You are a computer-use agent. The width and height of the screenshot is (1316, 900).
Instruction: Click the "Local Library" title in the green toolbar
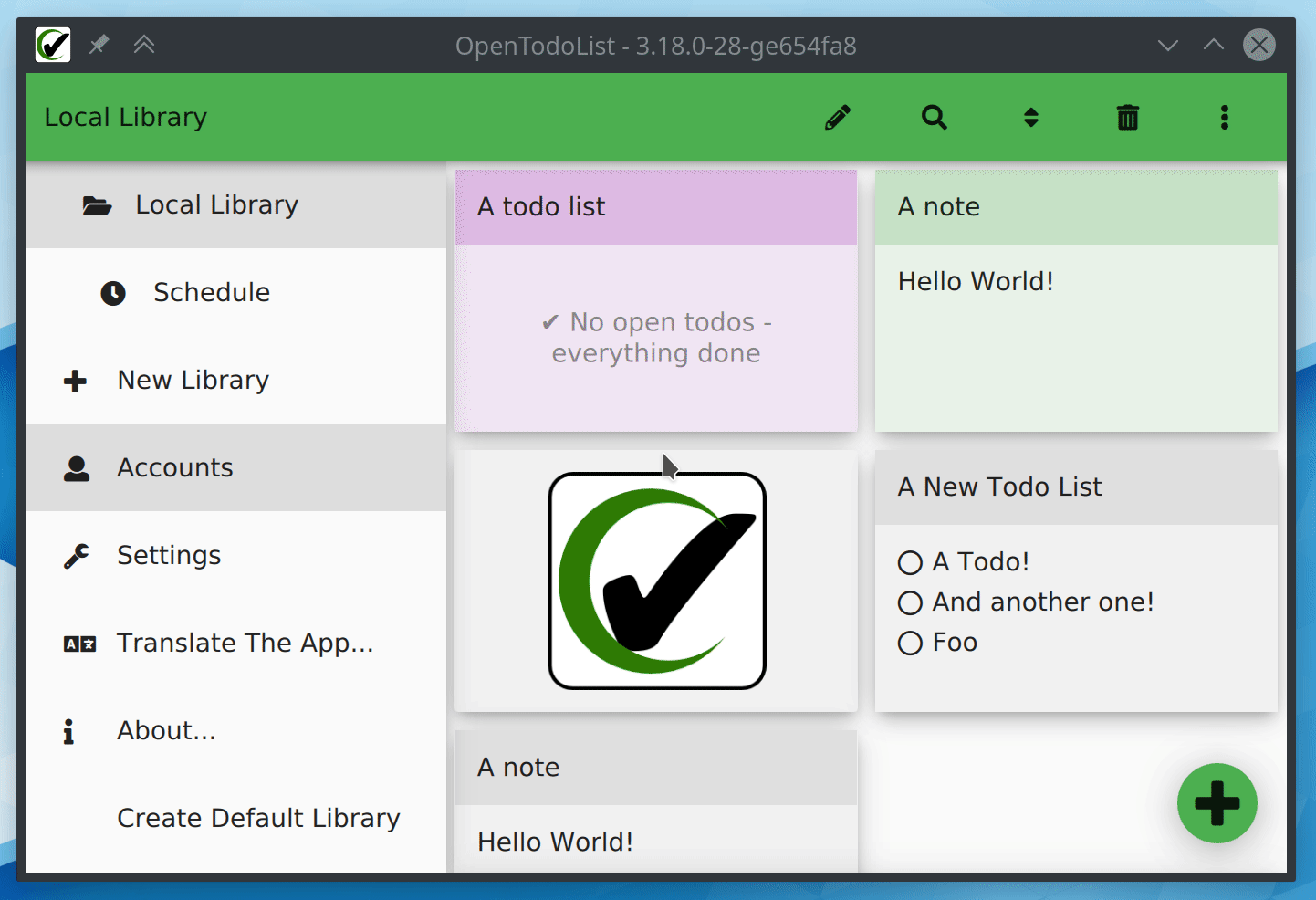click(x=126, y=118)
